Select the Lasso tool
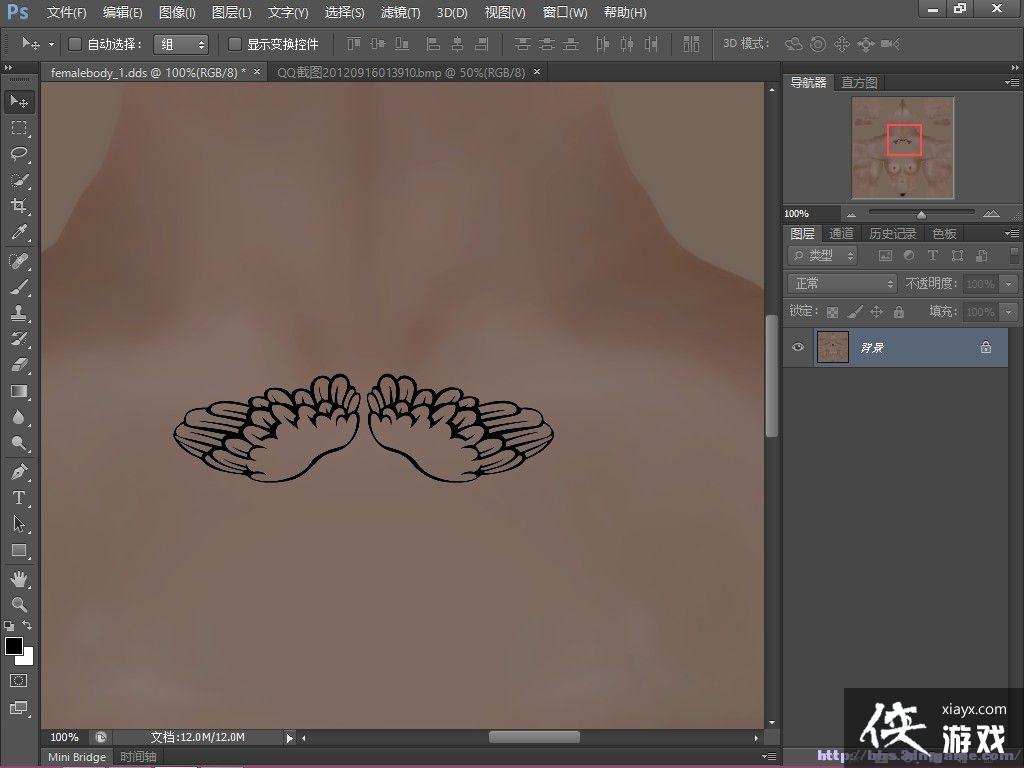Image resolution: width=1024 pixels, height=768 pixels. 19,154
